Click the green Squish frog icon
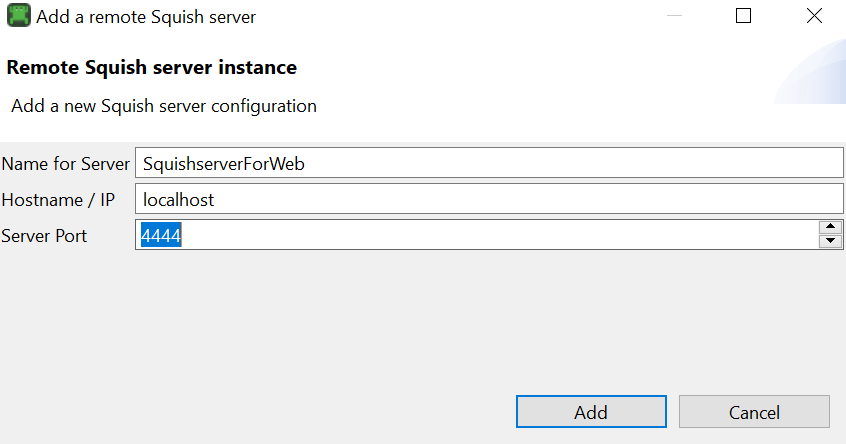Screen dimensions: 846x444 (18, 16)
